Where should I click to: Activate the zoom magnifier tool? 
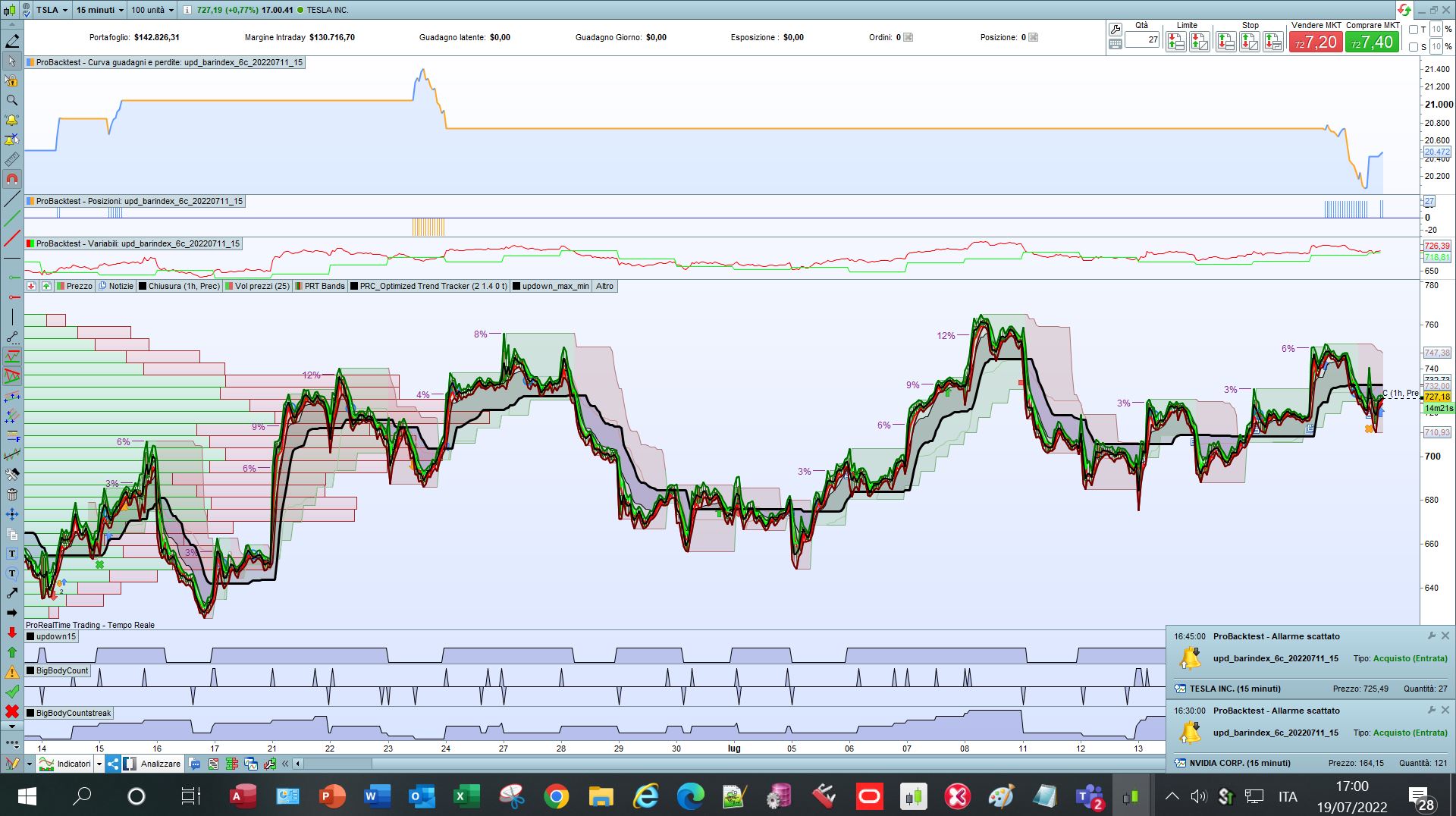12,100
